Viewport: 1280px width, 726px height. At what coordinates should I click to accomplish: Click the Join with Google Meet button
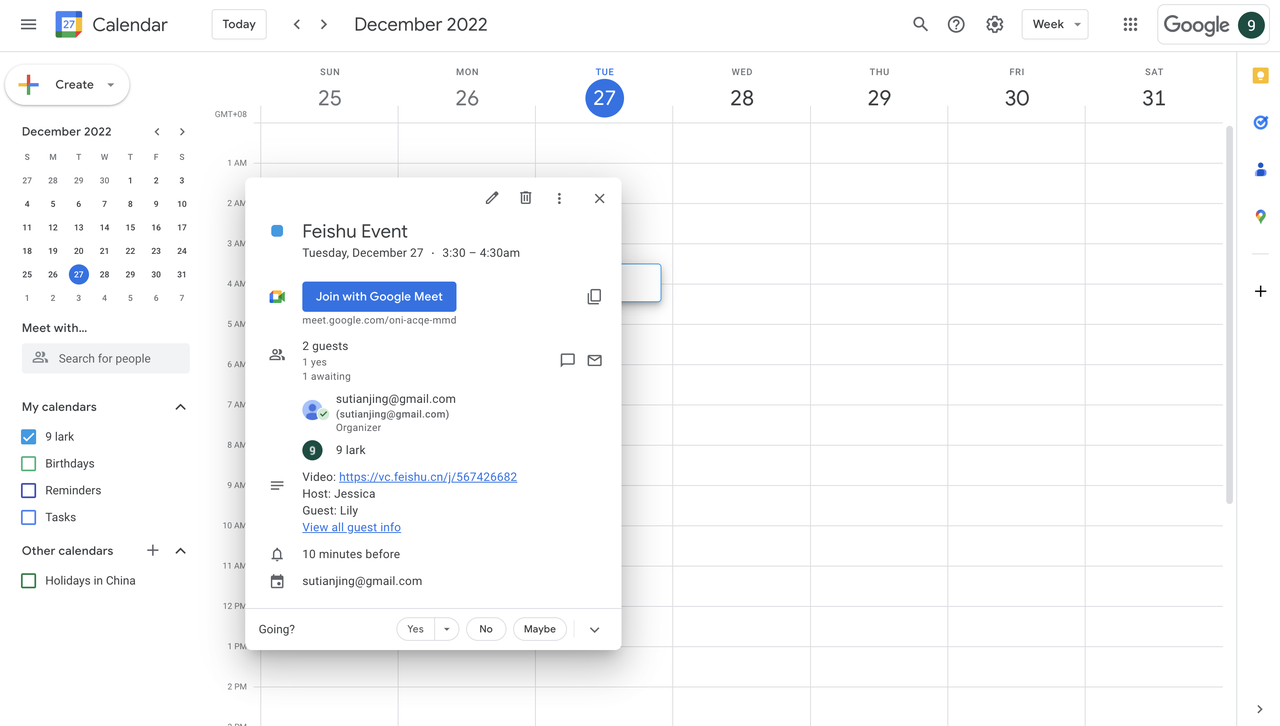[379, 297]
